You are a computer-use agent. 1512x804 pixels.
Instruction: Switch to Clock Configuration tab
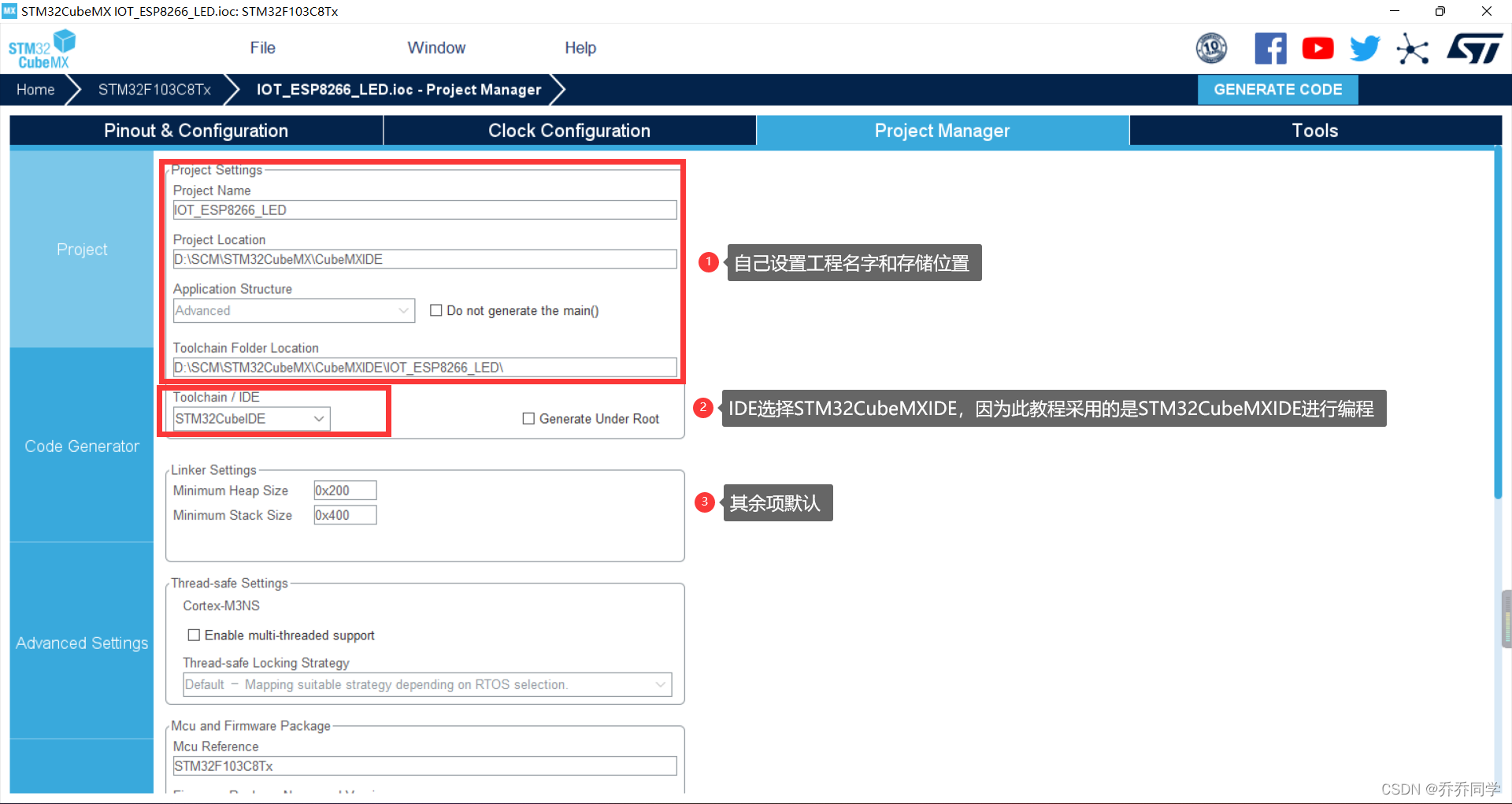[569, 131]
